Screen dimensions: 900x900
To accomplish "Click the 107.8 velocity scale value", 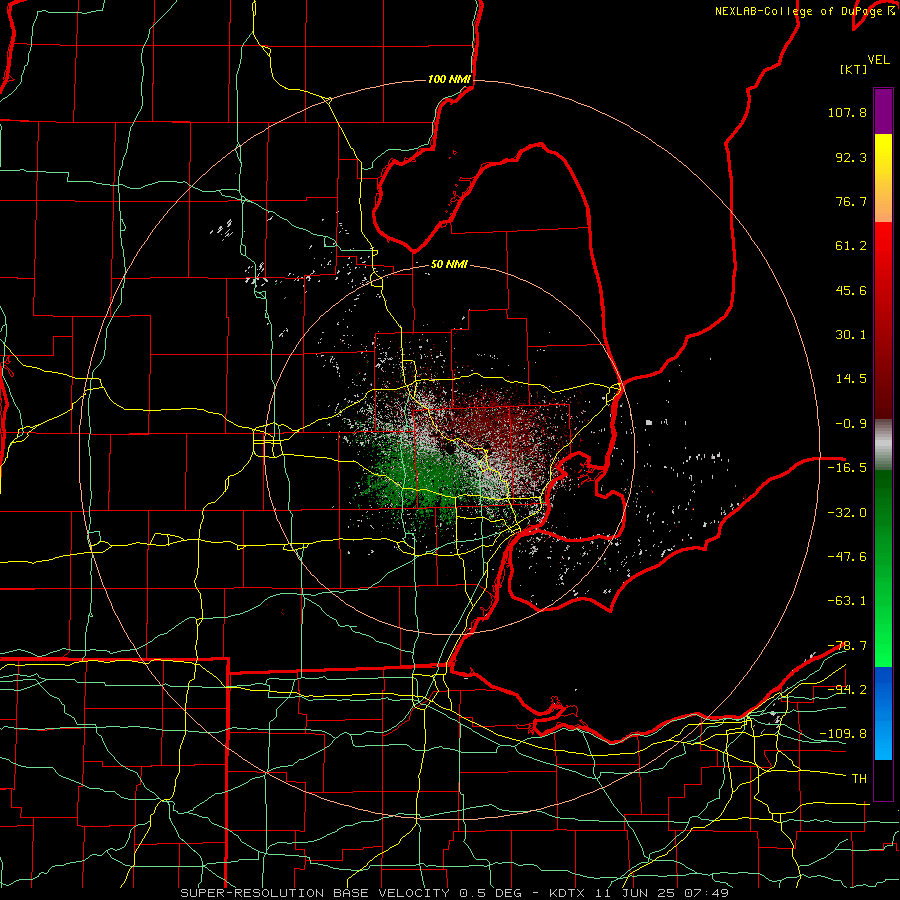I will pyautogui.click(x=847, y=112).
